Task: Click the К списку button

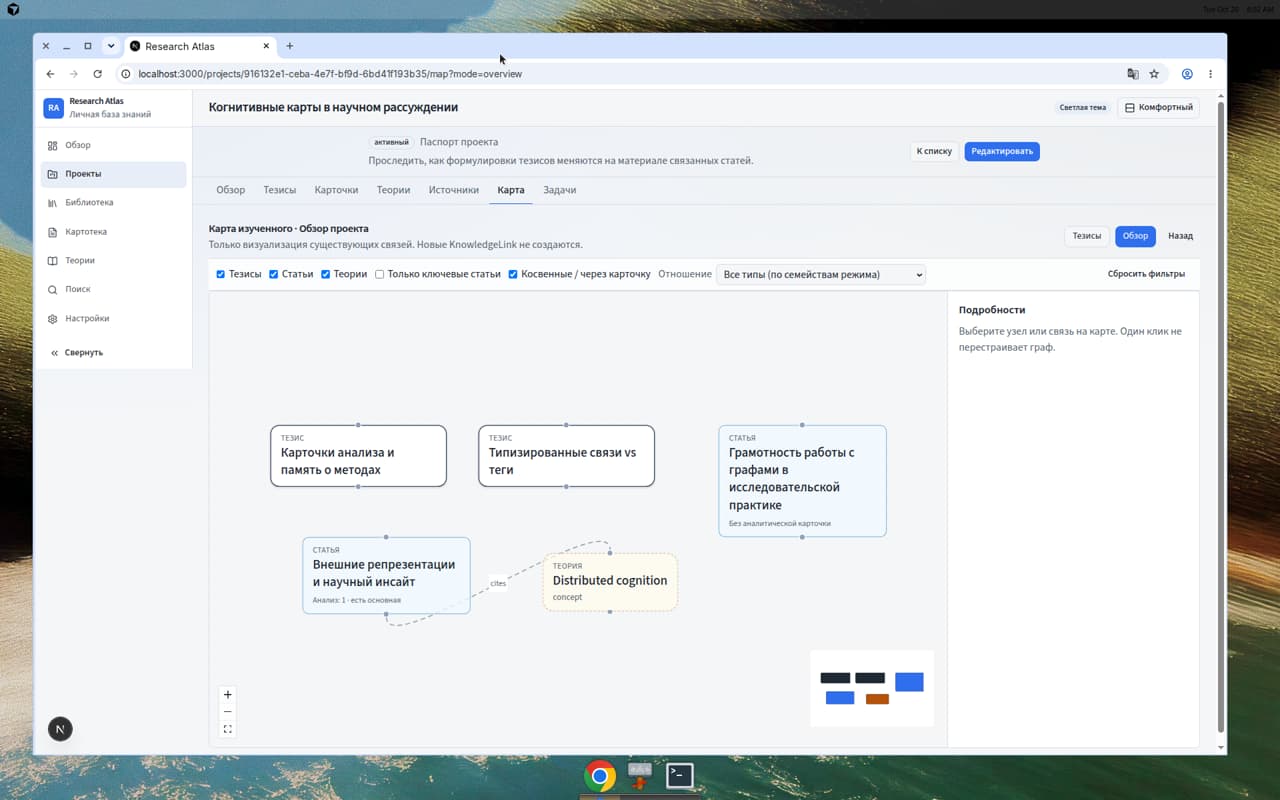Action: [934, 152]
